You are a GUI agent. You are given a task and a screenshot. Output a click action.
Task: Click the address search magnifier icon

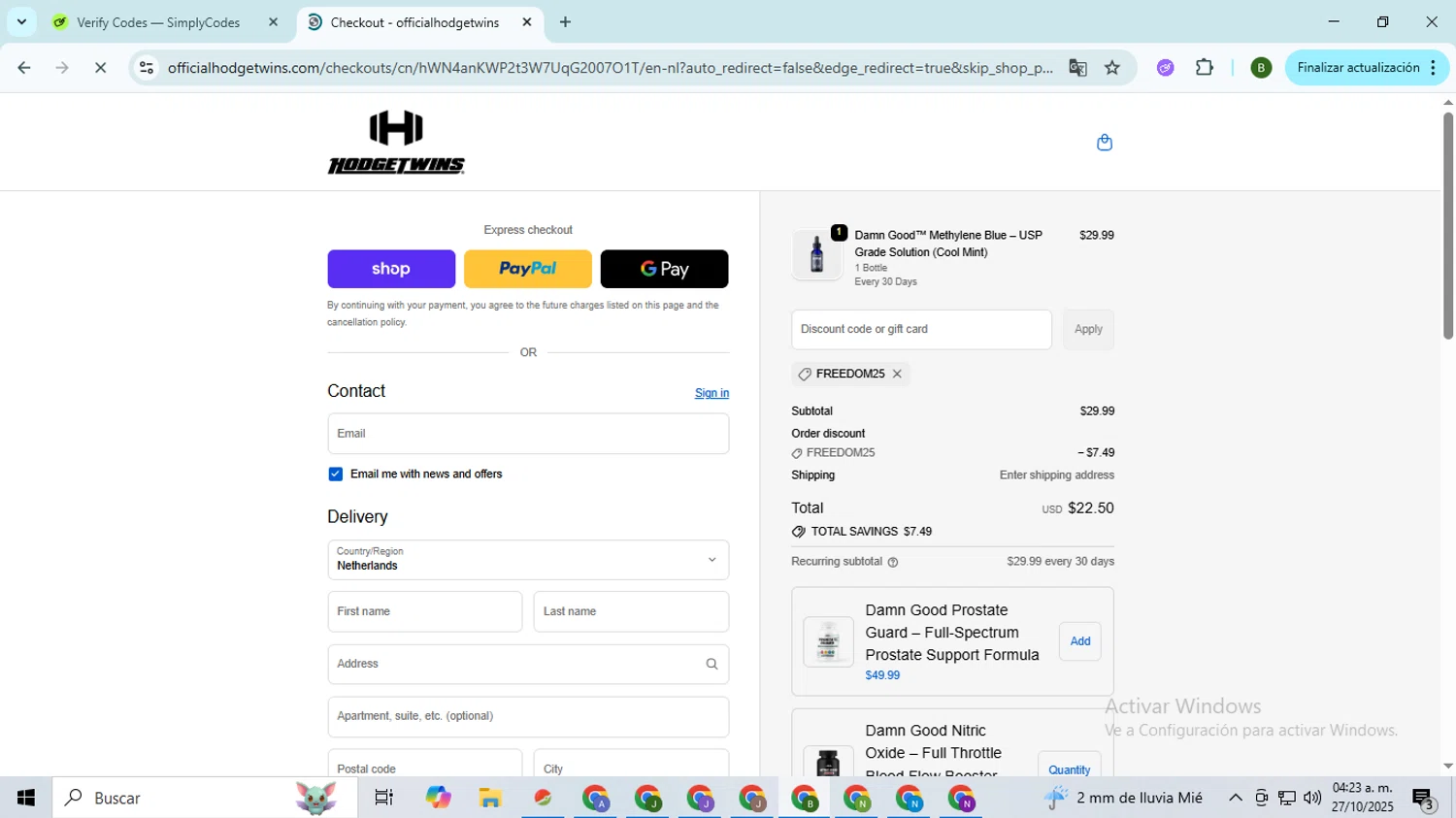tap(711, 664)
